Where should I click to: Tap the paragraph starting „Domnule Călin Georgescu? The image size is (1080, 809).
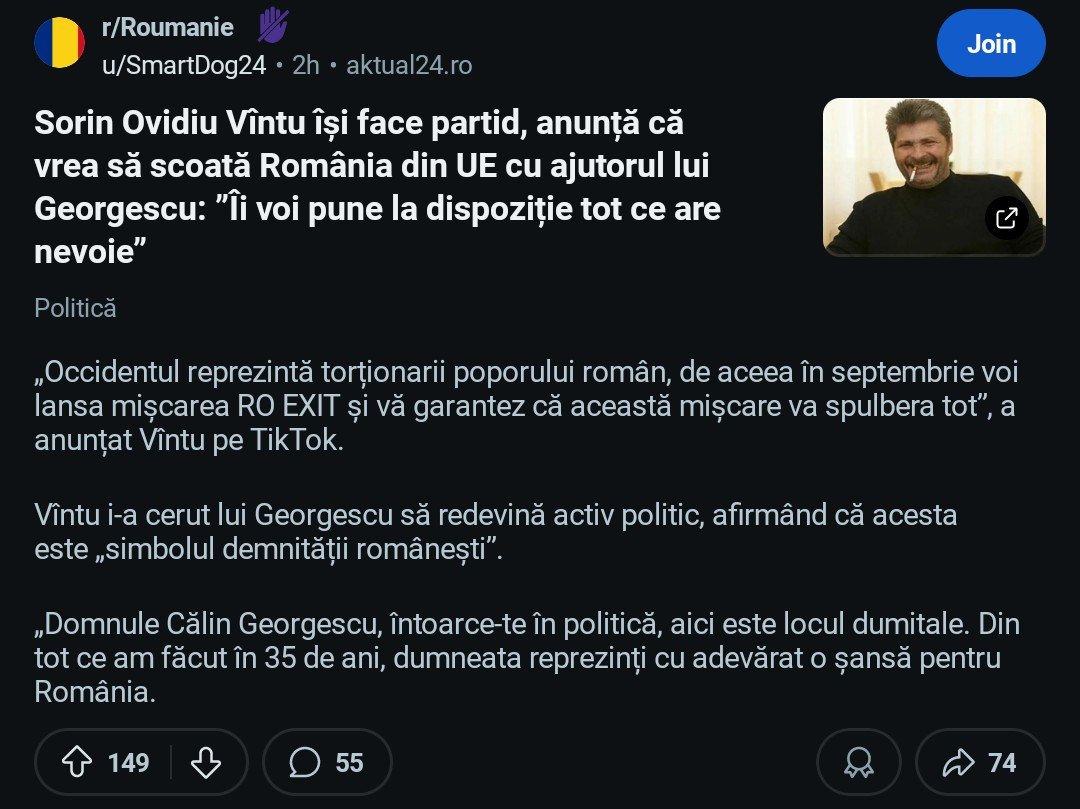coord(518,658)
